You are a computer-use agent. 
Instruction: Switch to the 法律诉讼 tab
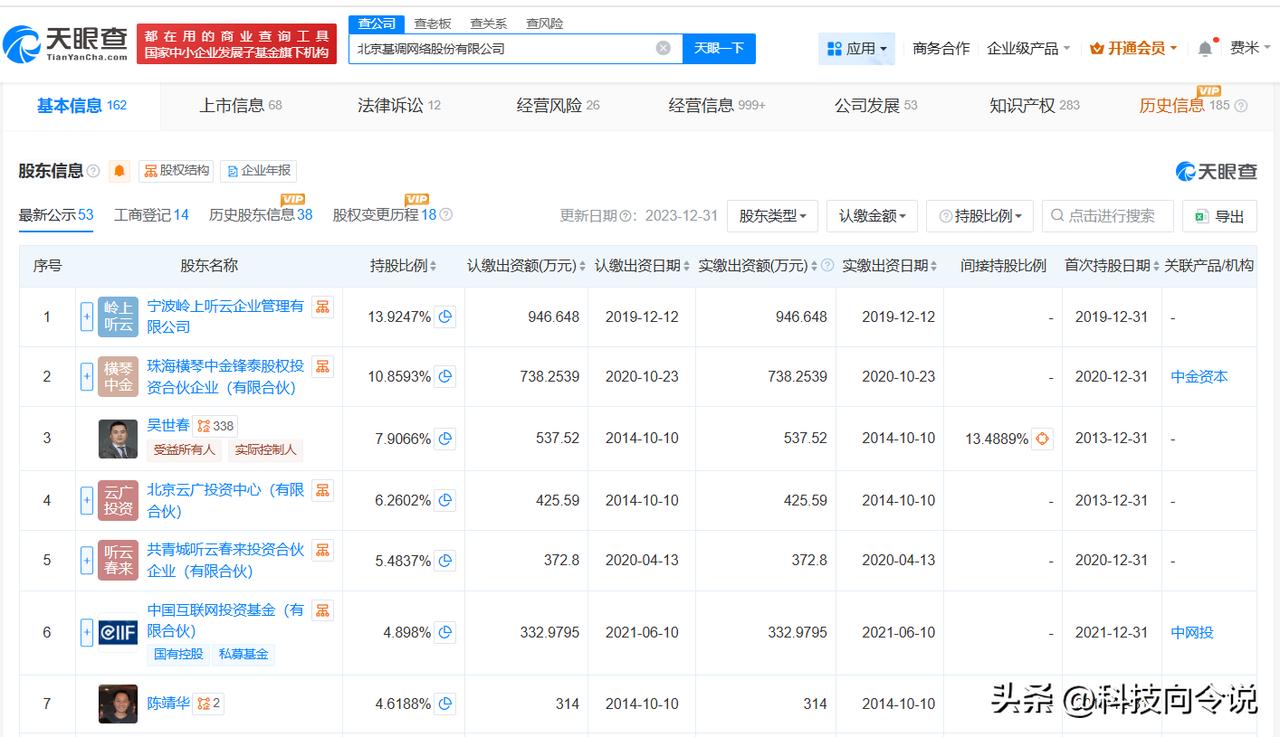point(399,105)
